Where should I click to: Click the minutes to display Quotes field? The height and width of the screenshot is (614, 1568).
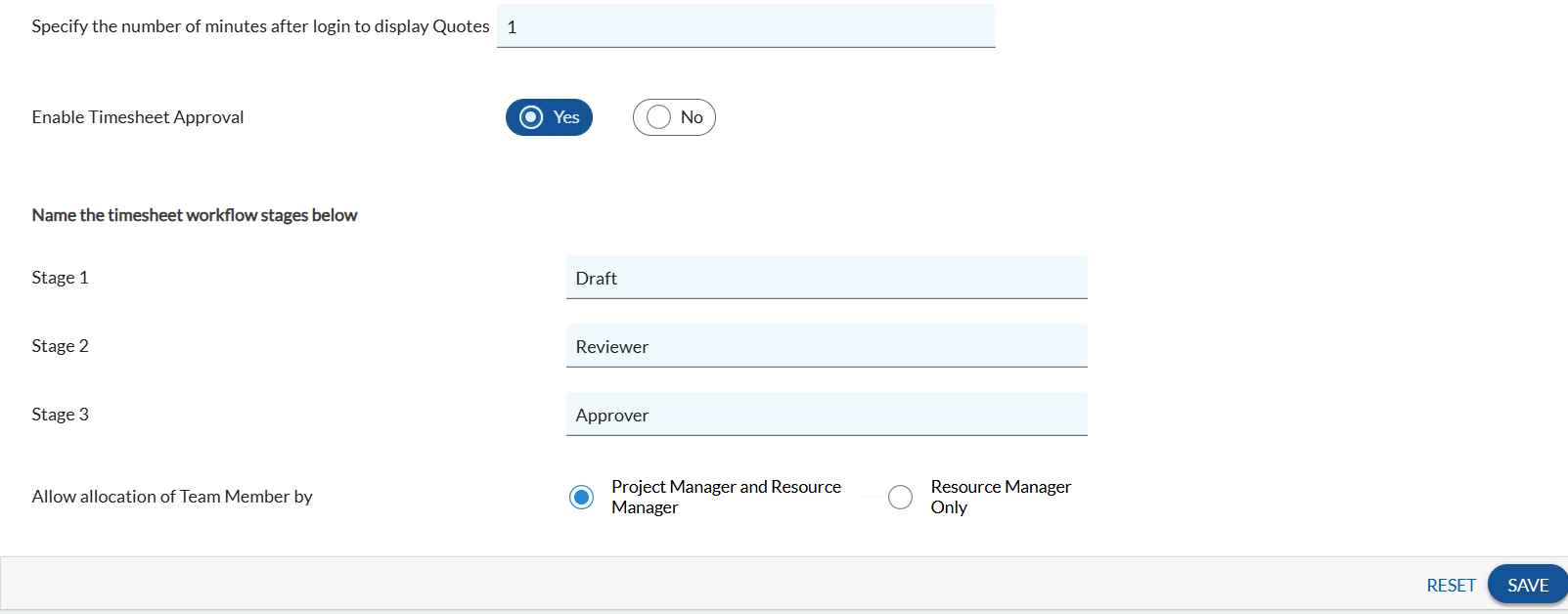tap(746, 26)
